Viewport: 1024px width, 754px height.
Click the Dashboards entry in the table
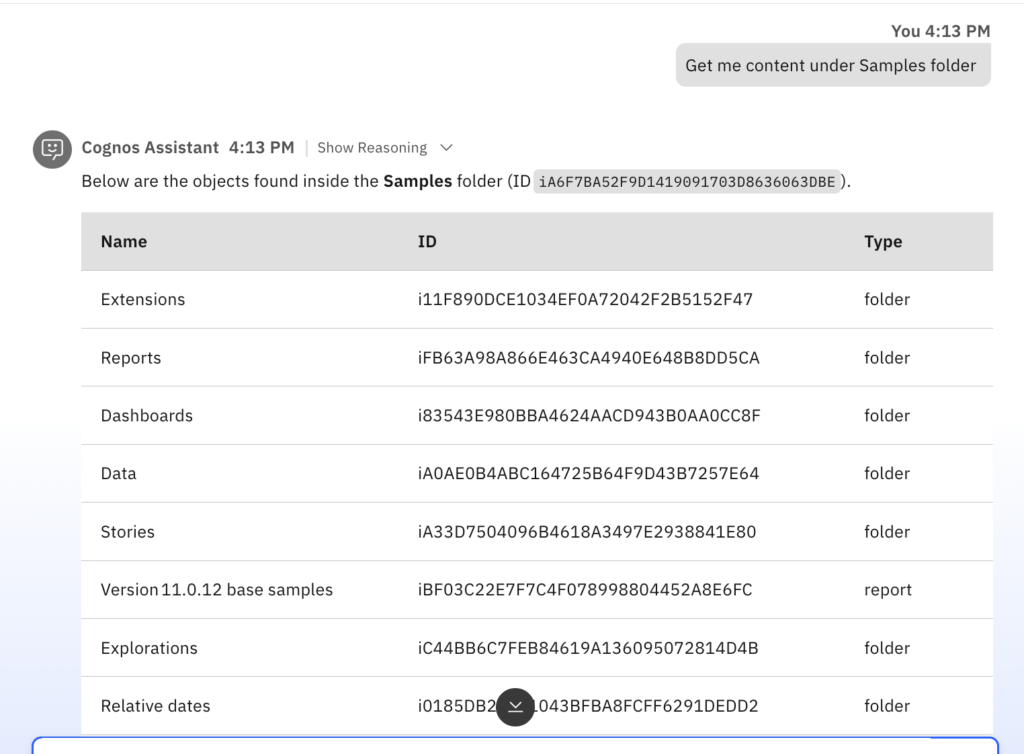(147, 416)
